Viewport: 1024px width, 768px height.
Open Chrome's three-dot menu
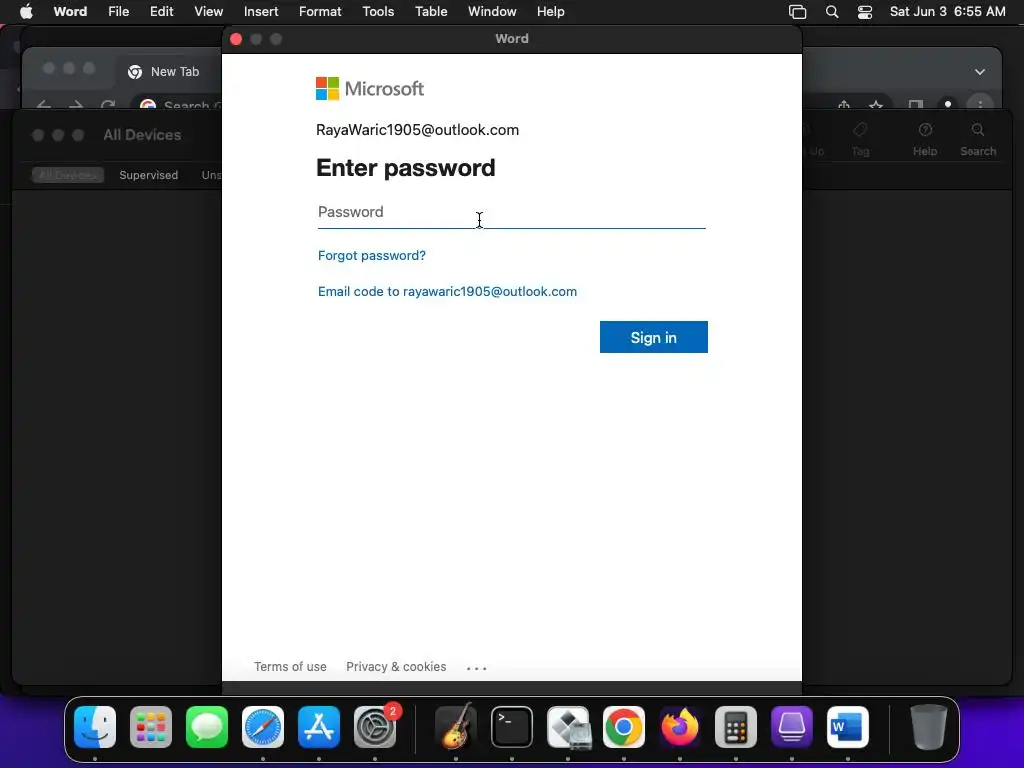(x=980, y=104)
